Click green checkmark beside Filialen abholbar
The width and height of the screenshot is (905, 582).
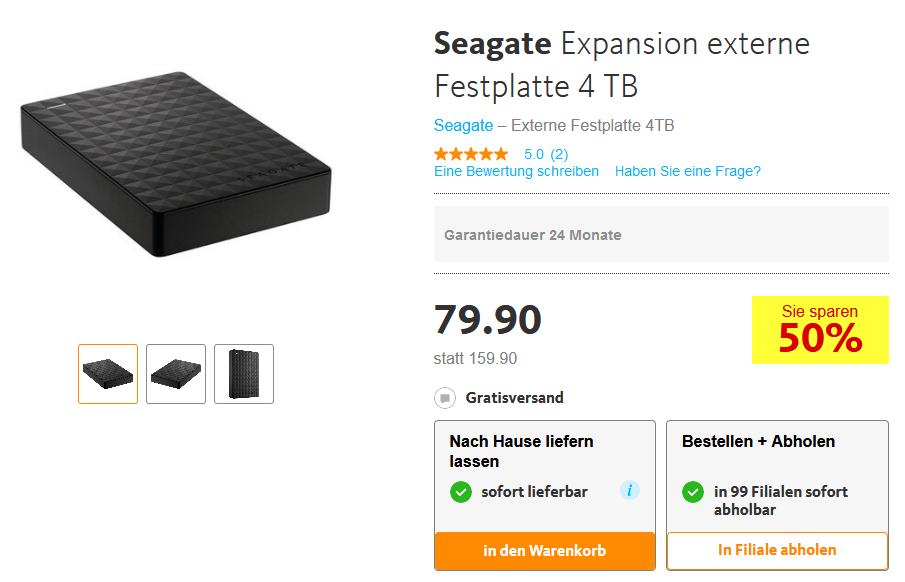tap(693, 492)
